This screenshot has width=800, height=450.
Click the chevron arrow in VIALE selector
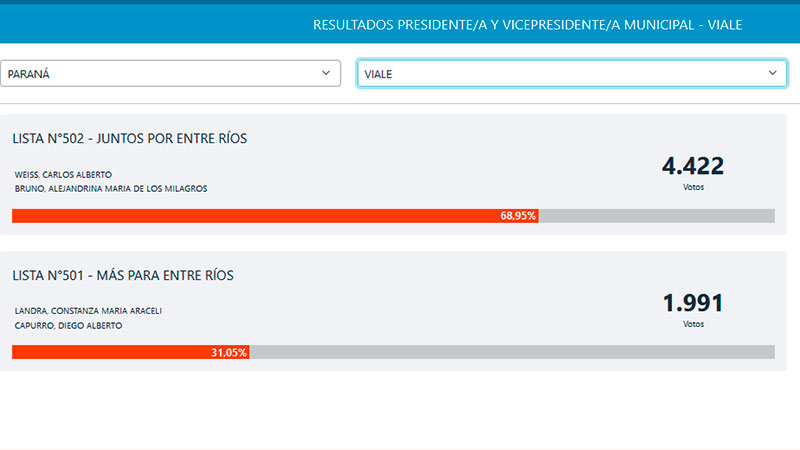pyautogui.click(x=772, y=74)
